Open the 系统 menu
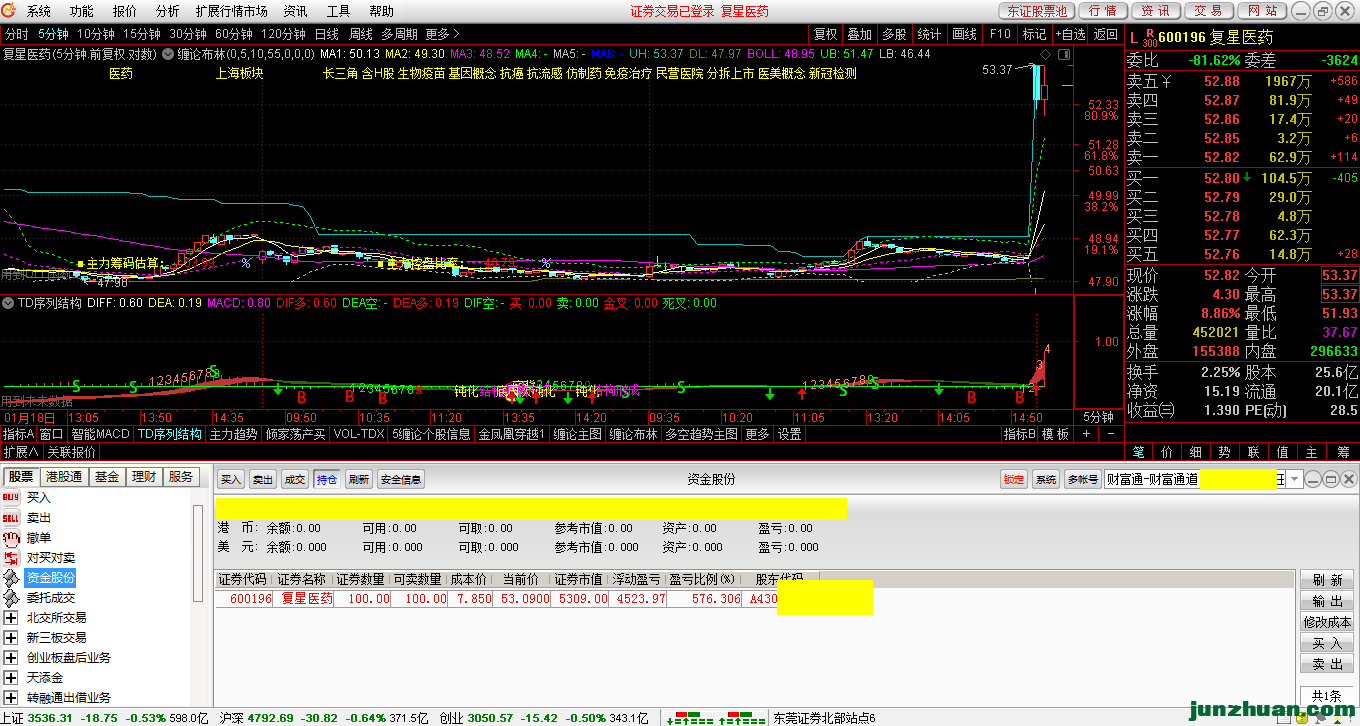The width and height of the screenshot is (1360, 726). (39, 11)
